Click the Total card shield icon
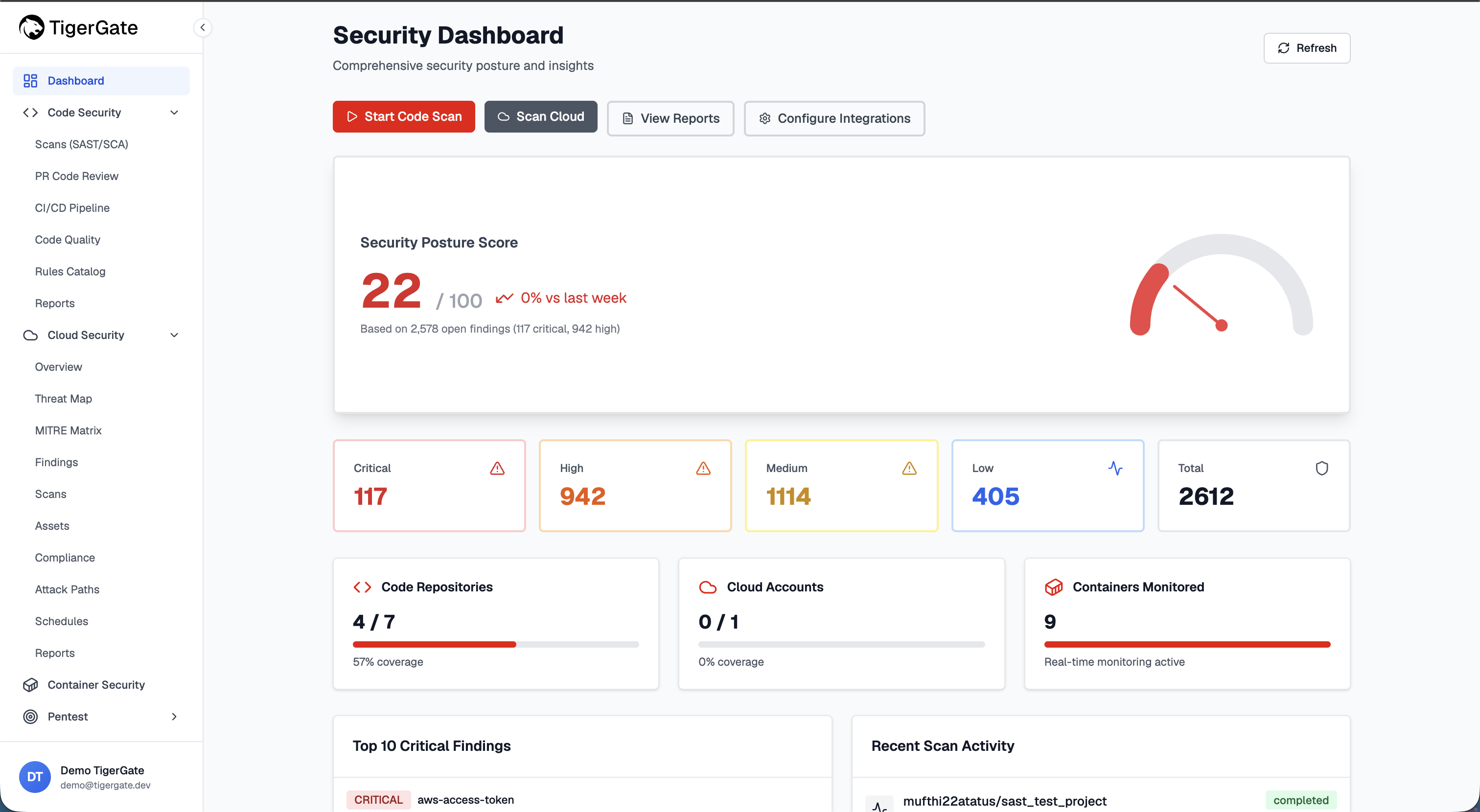This screenshot has height=812, width=1480. click(1321, 468)
